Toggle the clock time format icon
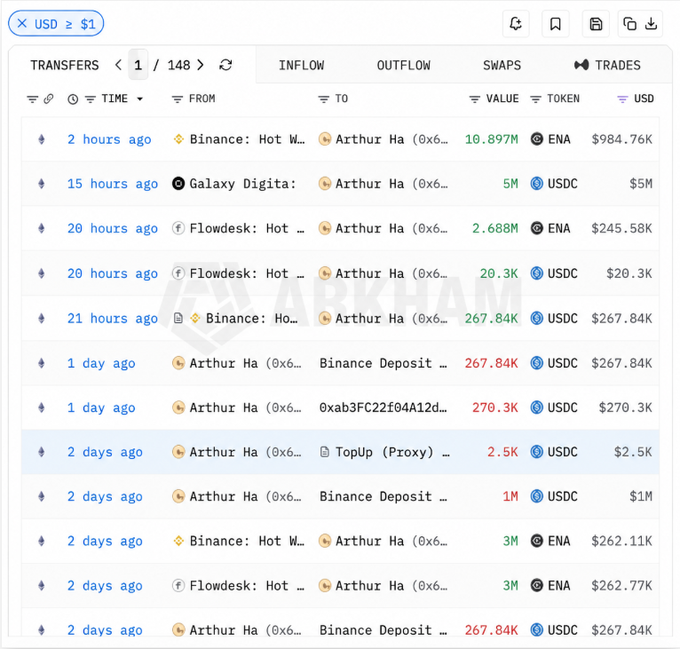This screenshot has height=649, width=680. point(73,99)
